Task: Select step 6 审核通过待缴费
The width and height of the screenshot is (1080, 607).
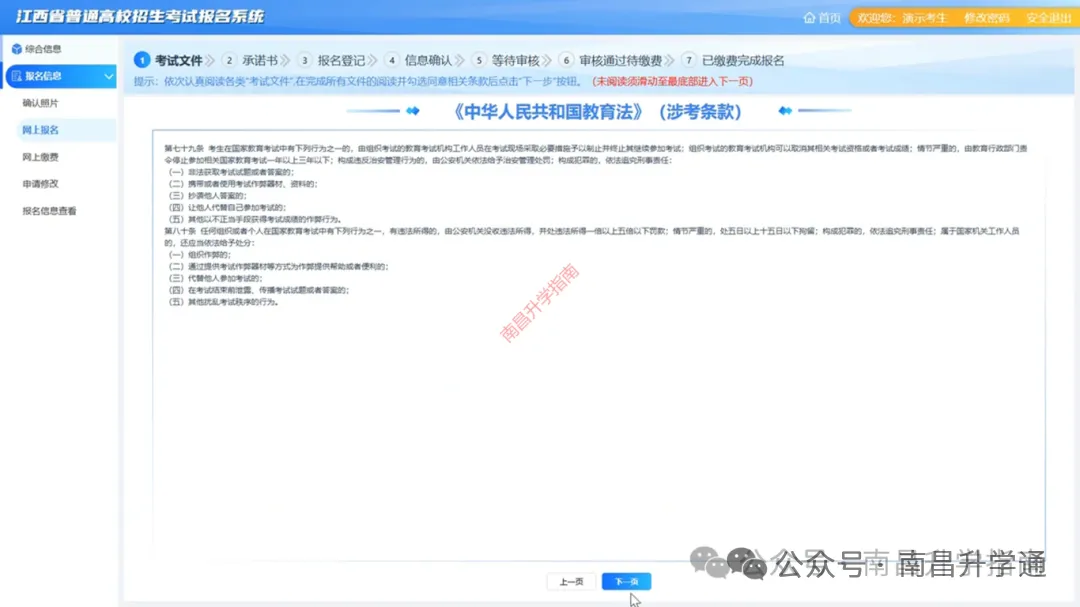Action: pos(621,61)
